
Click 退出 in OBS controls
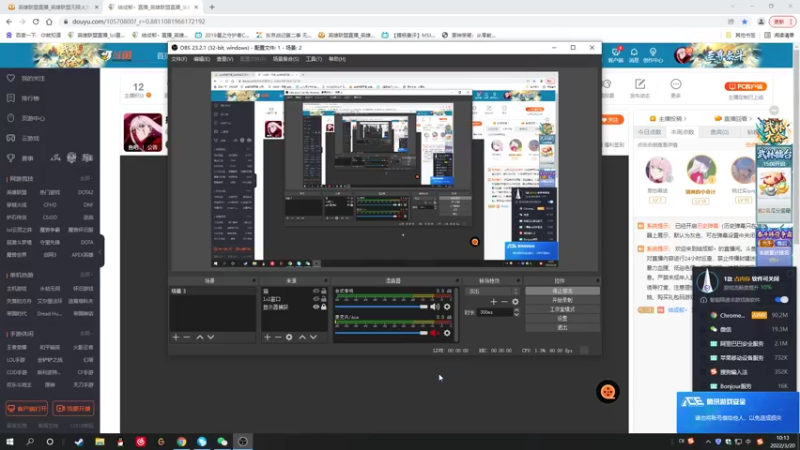click(x=562, y=328)
